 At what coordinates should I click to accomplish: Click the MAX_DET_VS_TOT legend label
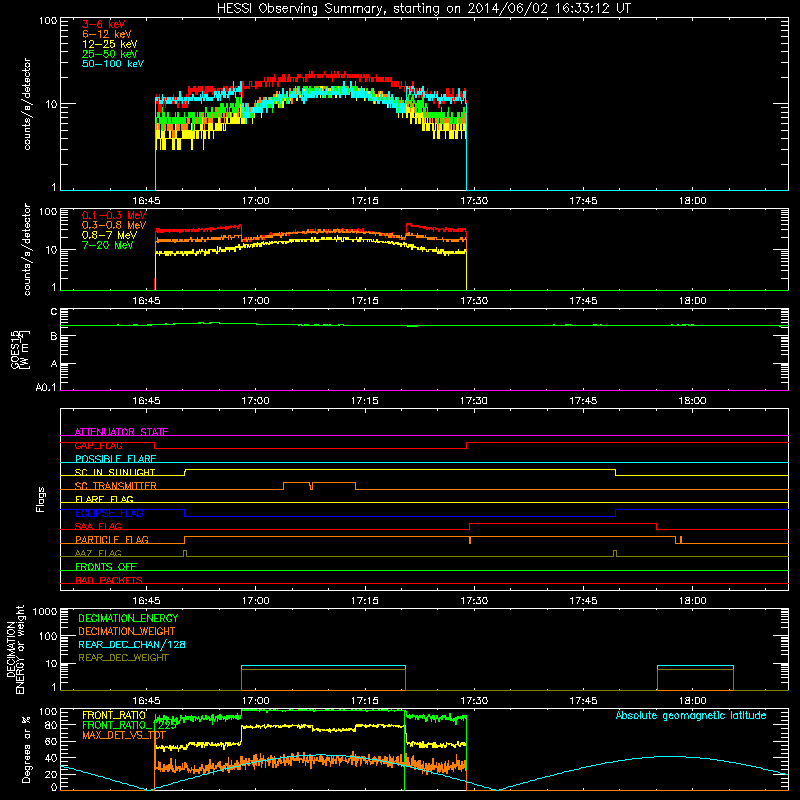click(123, 735)
